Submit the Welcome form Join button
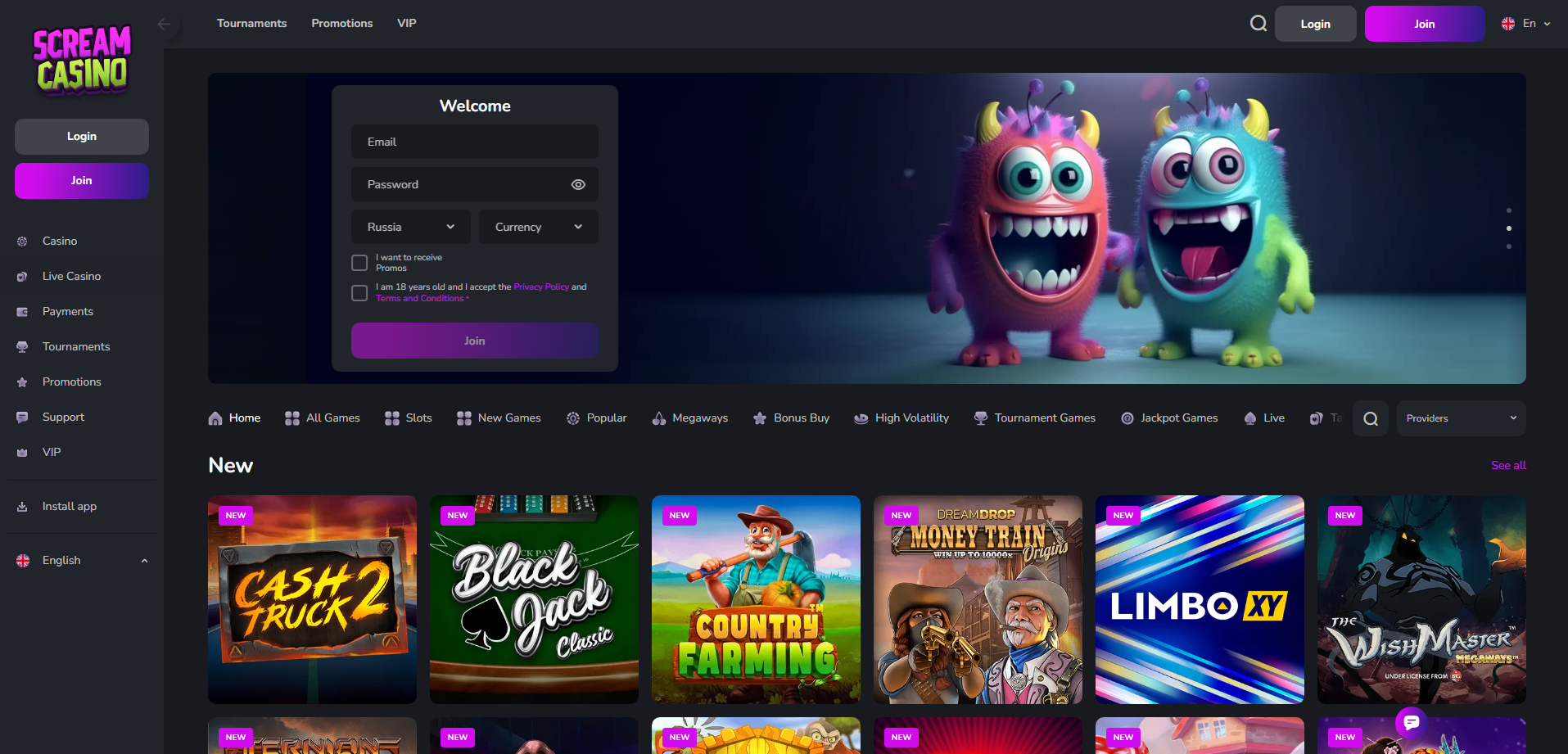 475,341
